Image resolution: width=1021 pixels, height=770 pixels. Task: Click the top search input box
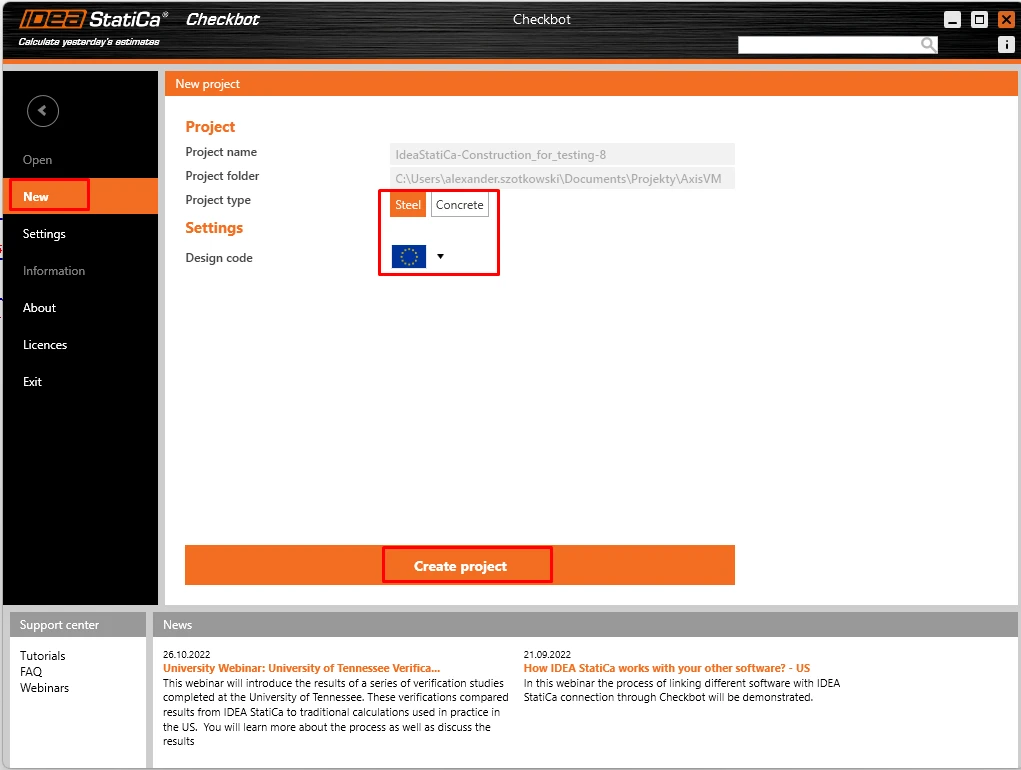click(829, 44)
